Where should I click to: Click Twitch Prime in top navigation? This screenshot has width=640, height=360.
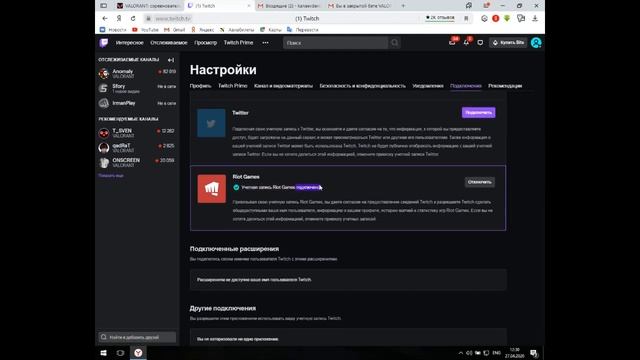pos(238,42)
